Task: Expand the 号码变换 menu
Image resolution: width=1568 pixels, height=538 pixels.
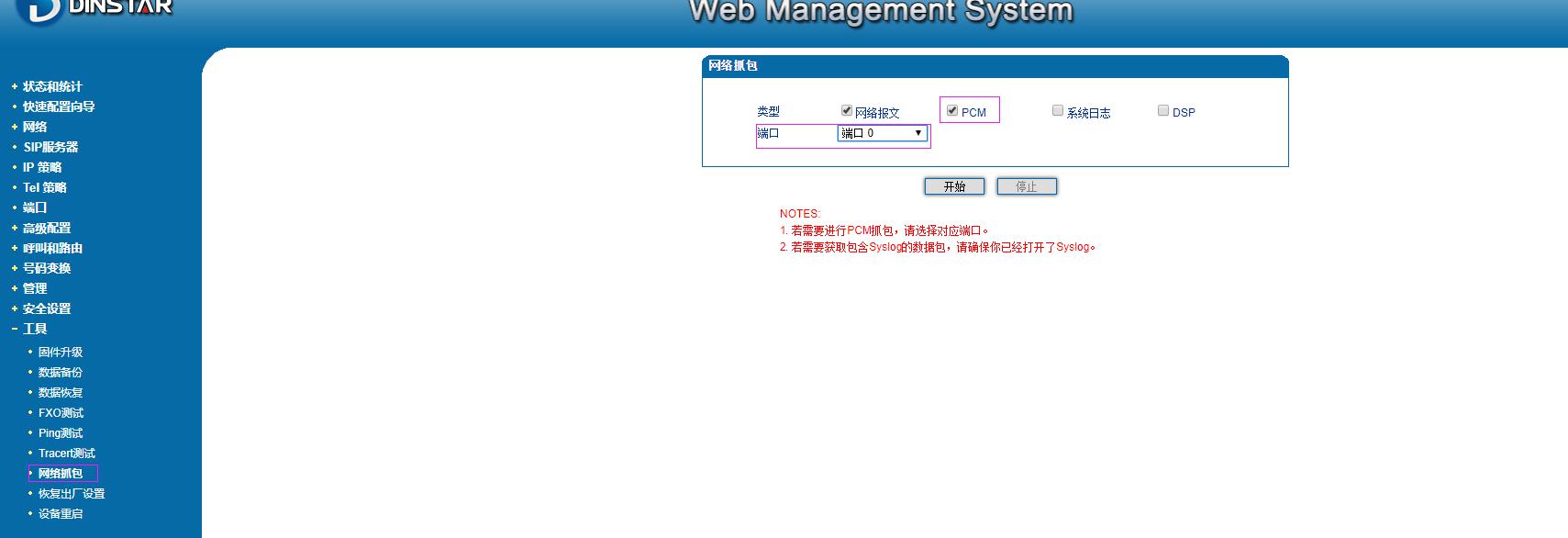Action: (47, 268)
